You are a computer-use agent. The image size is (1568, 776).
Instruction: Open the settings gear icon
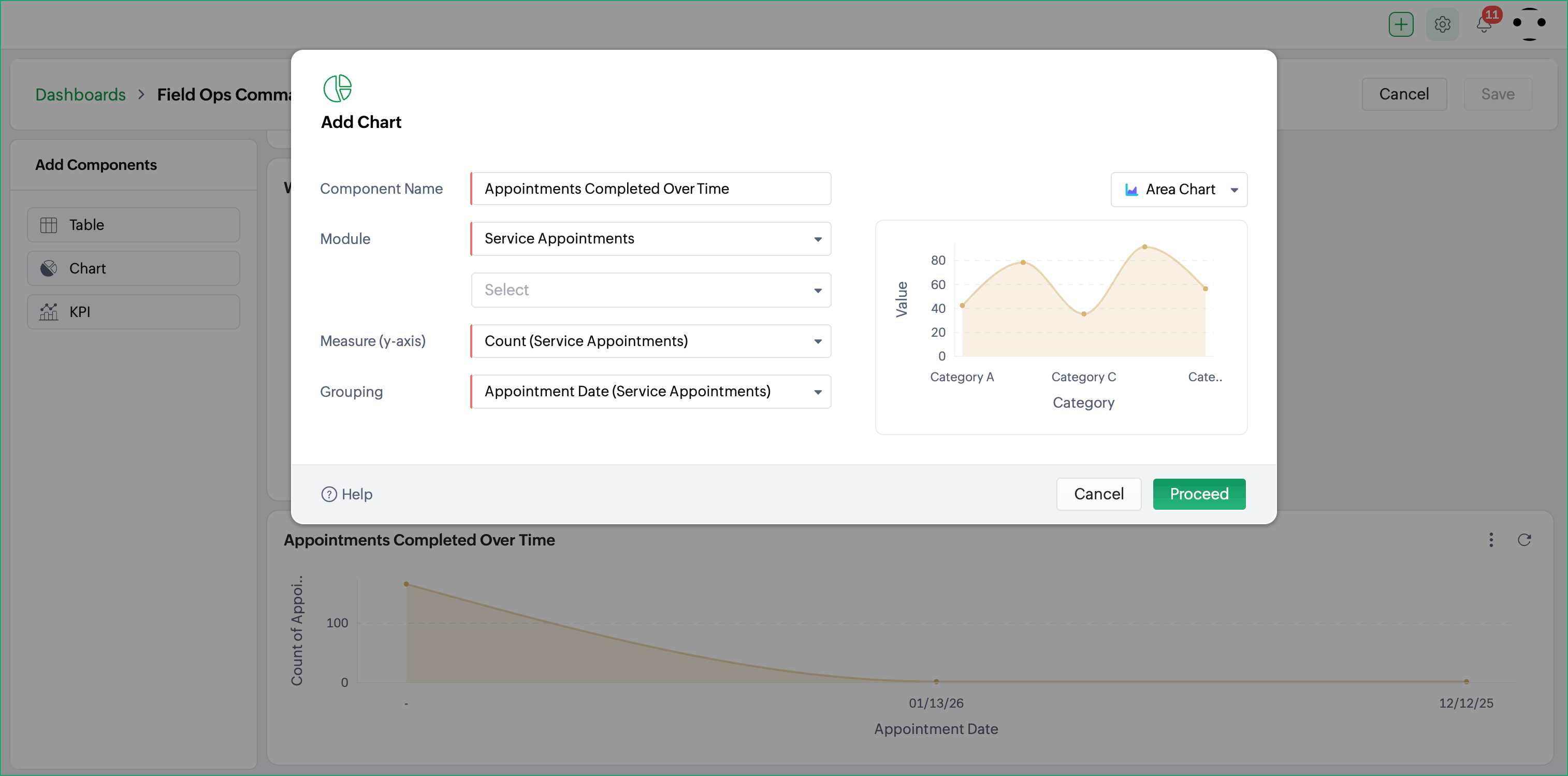(1442, 24)
